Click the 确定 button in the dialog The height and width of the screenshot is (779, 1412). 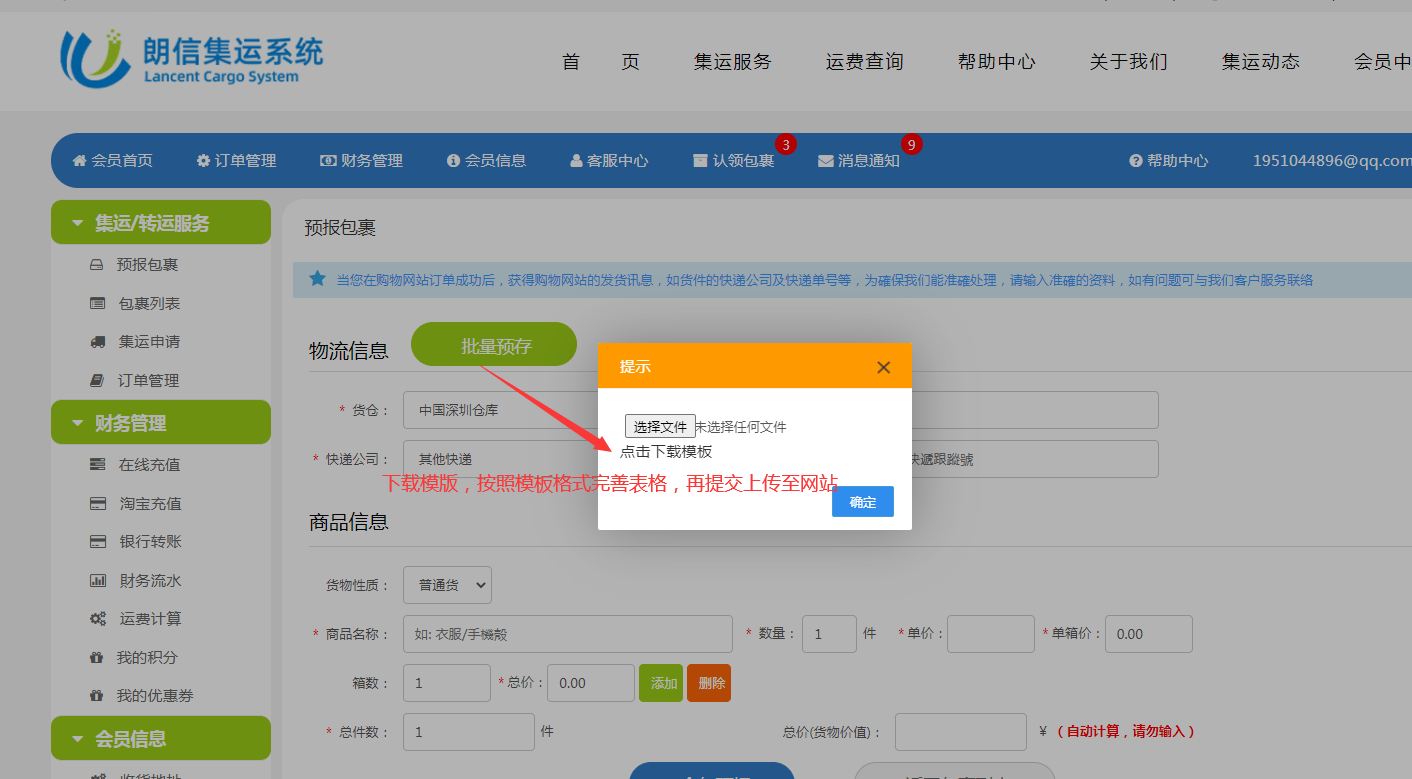point(862,502)
